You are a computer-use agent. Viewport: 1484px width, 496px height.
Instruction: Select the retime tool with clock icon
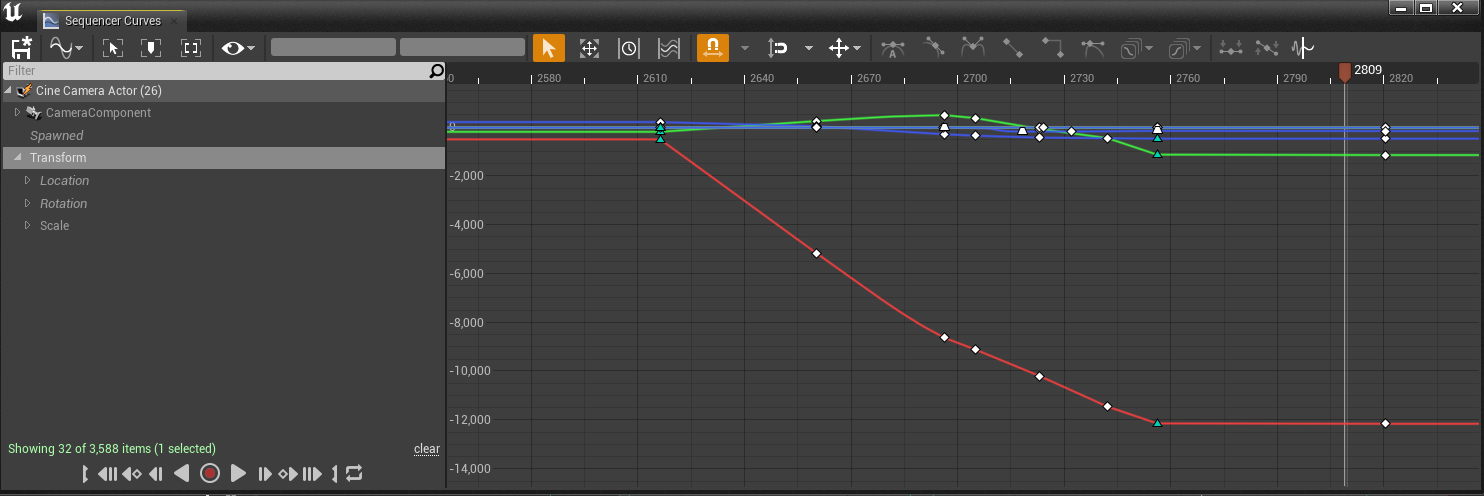pyautogui.click(x=629, y=47)
